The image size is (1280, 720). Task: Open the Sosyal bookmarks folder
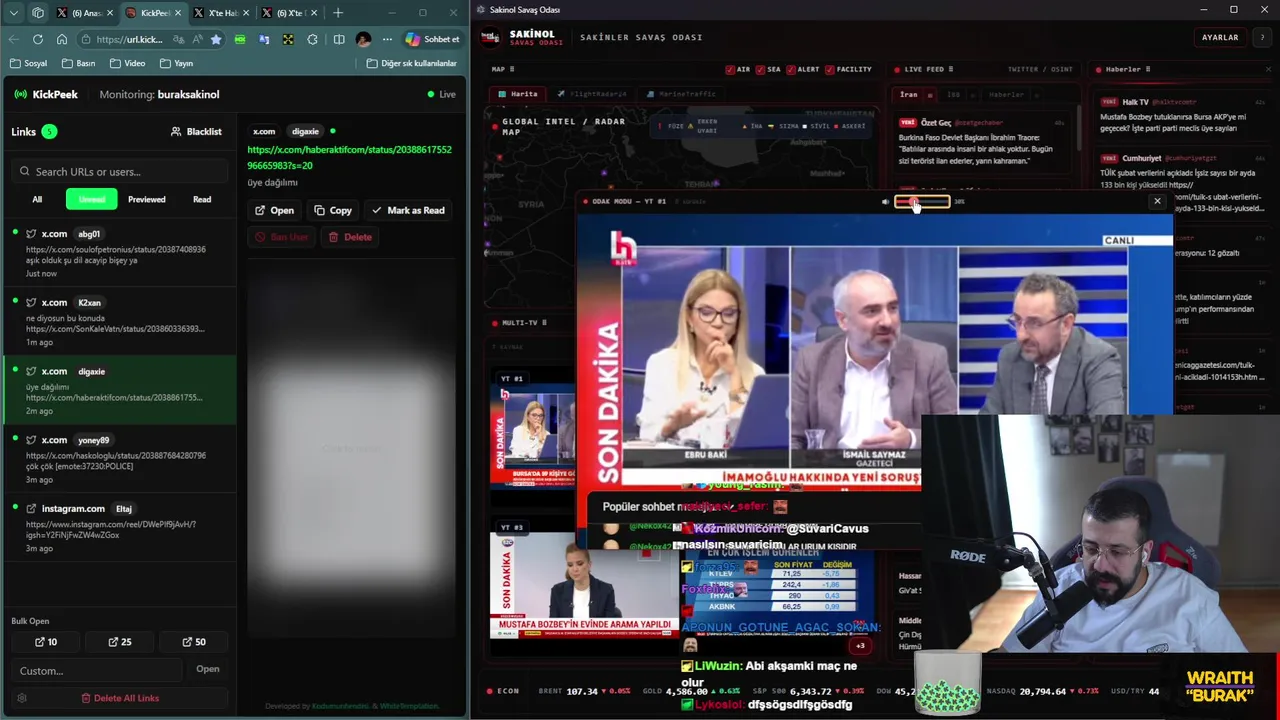coord(28,63)
